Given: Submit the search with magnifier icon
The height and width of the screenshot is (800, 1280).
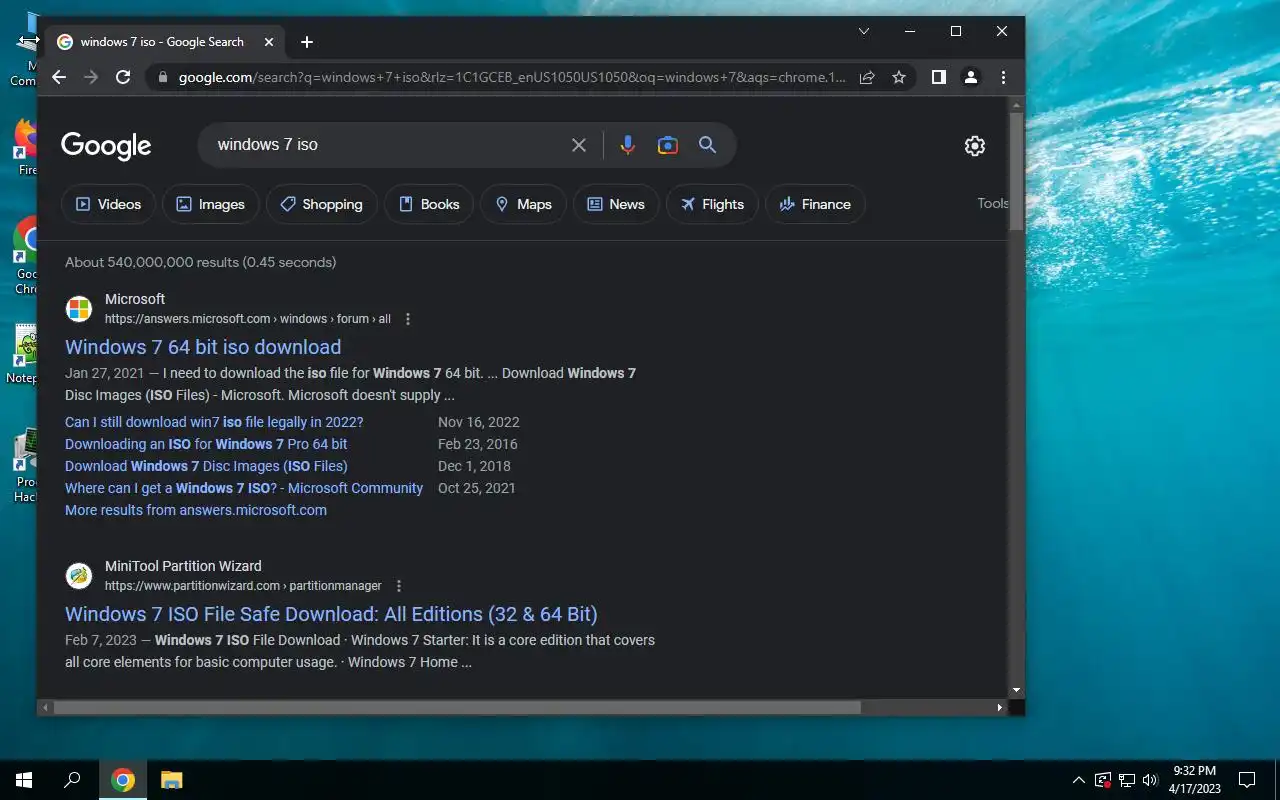Looking at the screenshot, I should [707, 145].
